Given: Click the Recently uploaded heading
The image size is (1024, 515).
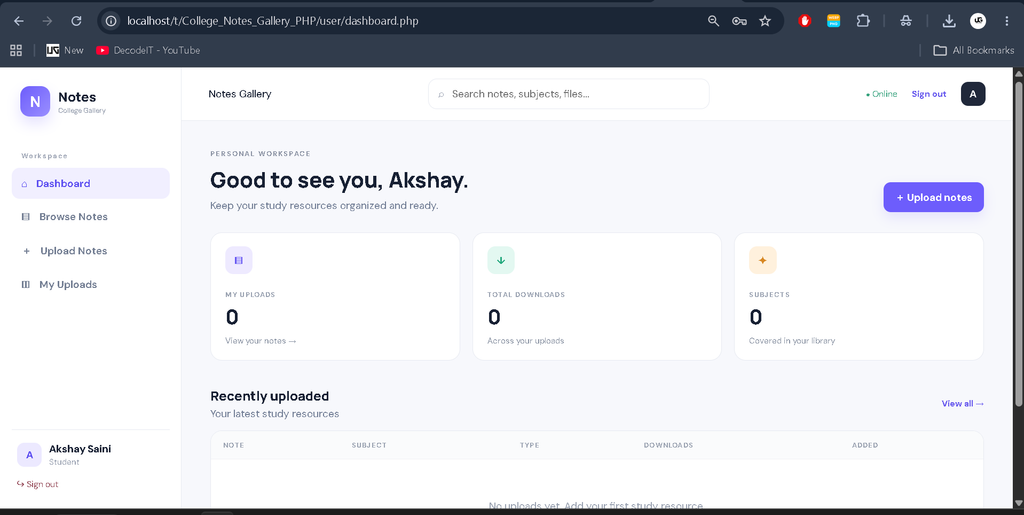Looking at the screenshot, I should (270, 396).
